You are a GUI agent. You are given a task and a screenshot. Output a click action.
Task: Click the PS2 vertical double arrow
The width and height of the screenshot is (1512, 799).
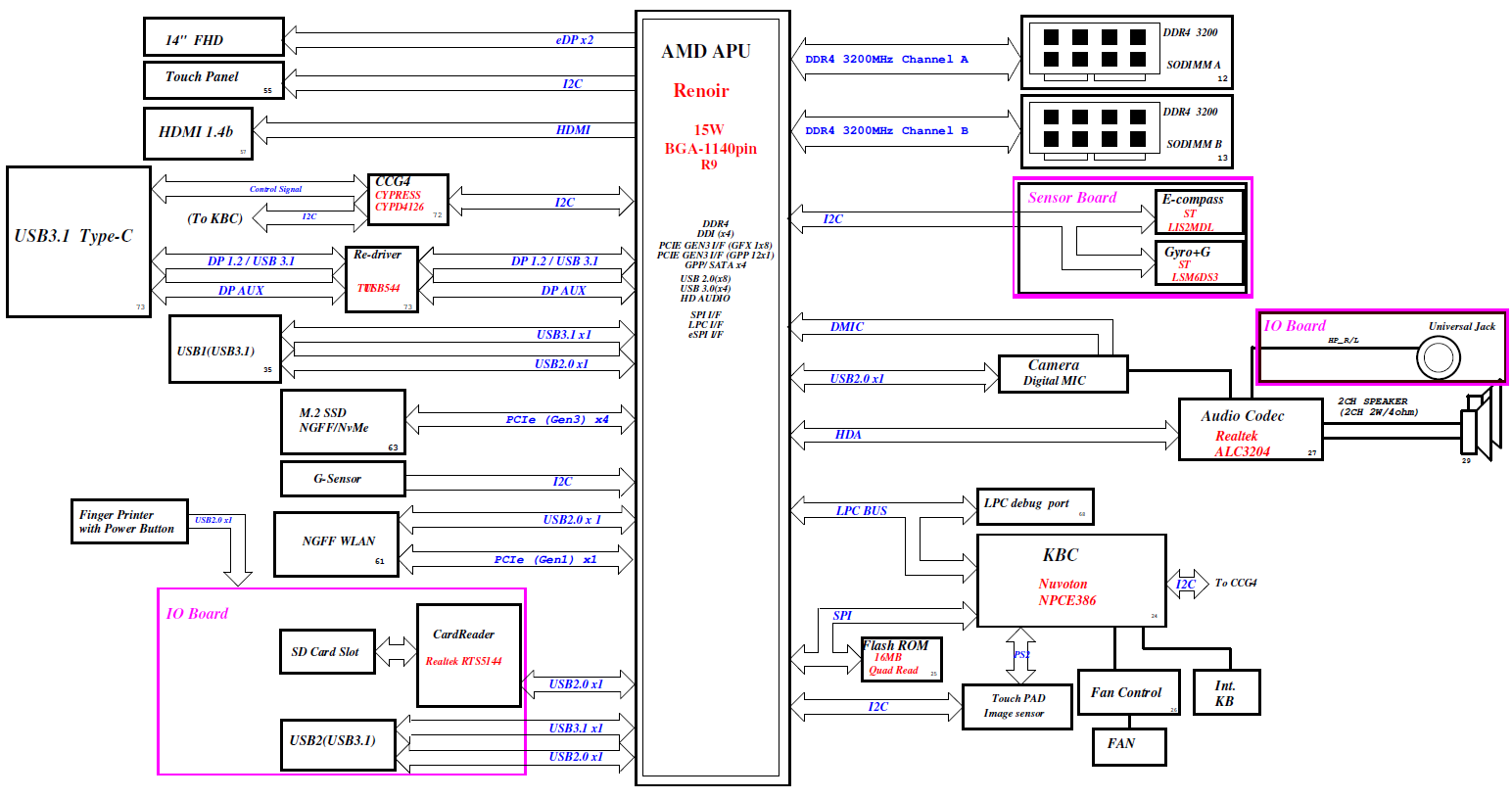tap(1020, 655)
